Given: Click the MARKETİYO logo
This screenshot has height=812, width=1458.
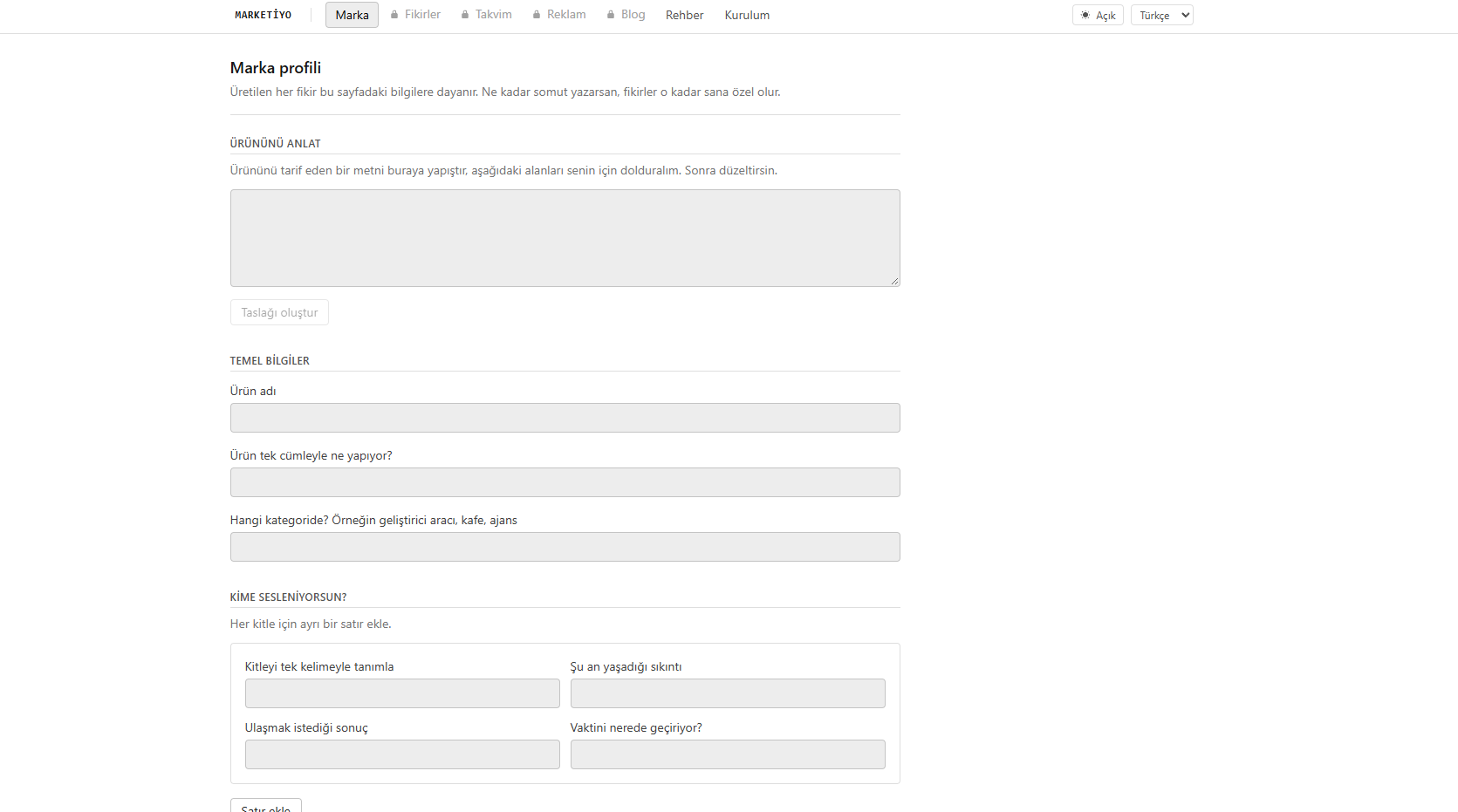Looking at the screenshot, I should 263,15.
